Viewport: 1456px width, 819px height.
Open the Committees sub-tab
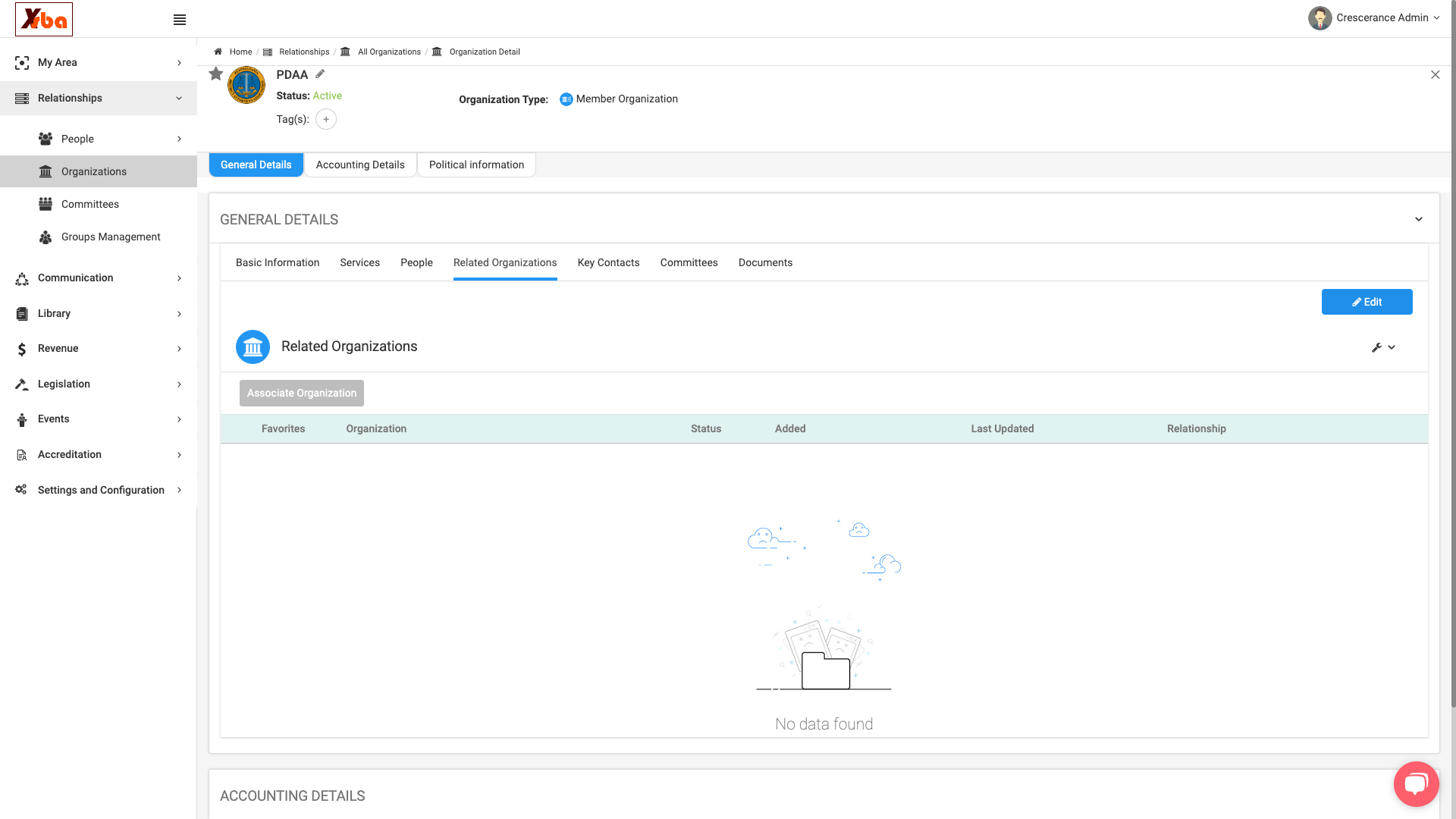coord(689,262)
